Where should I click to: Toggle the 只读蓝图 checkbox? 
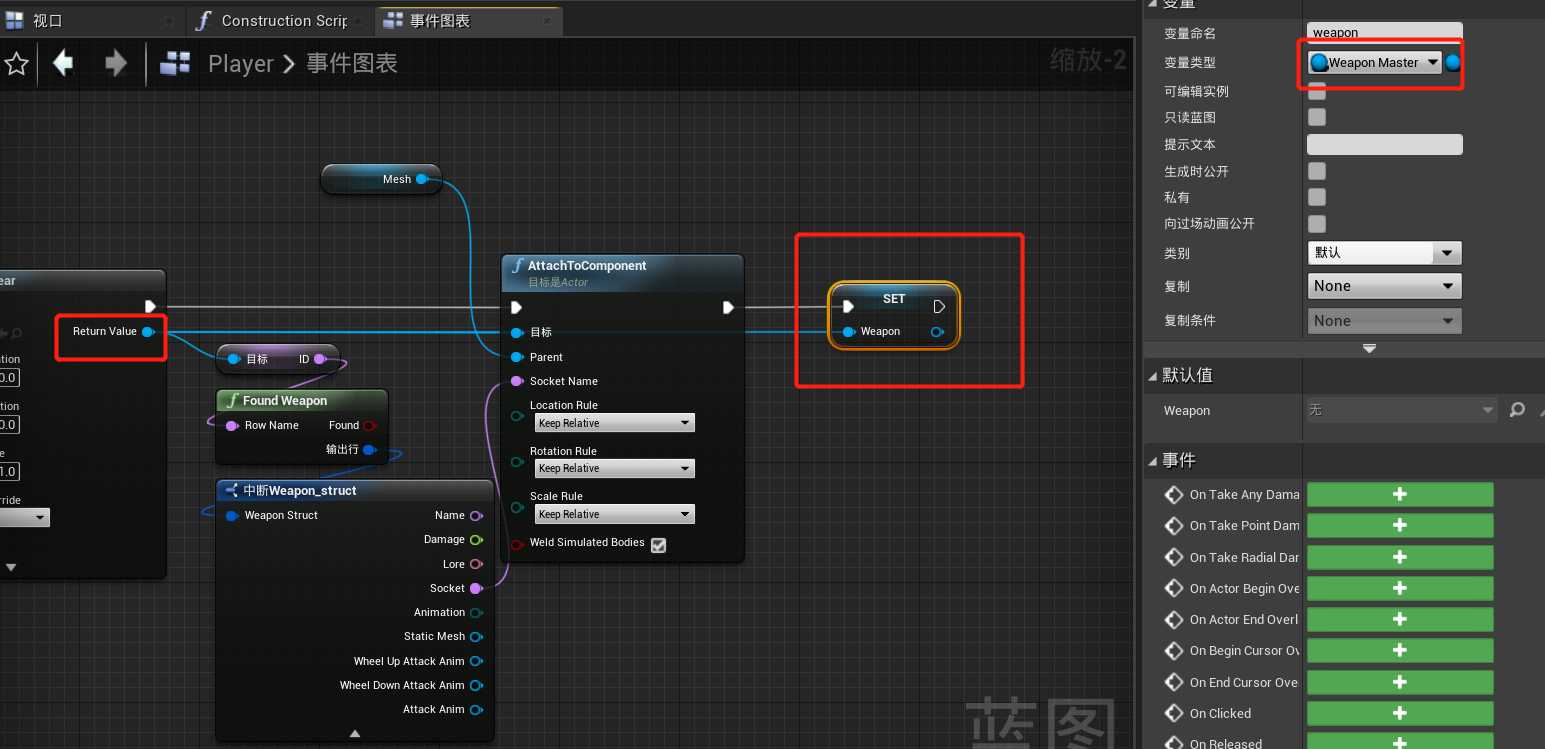(x=1317, y=117)
